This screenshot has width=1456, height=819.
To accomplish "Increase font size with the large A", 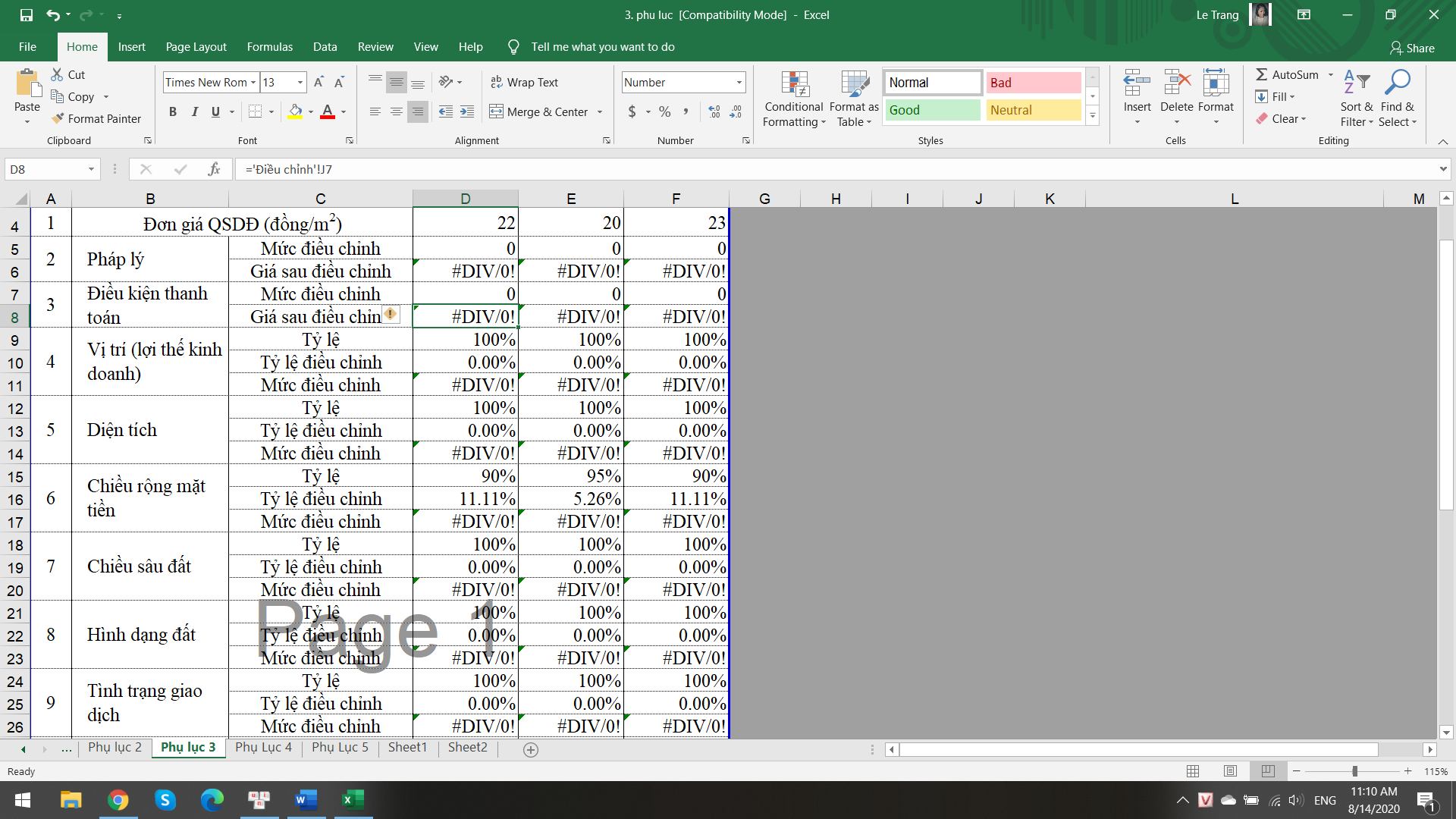I will [318, 82].
